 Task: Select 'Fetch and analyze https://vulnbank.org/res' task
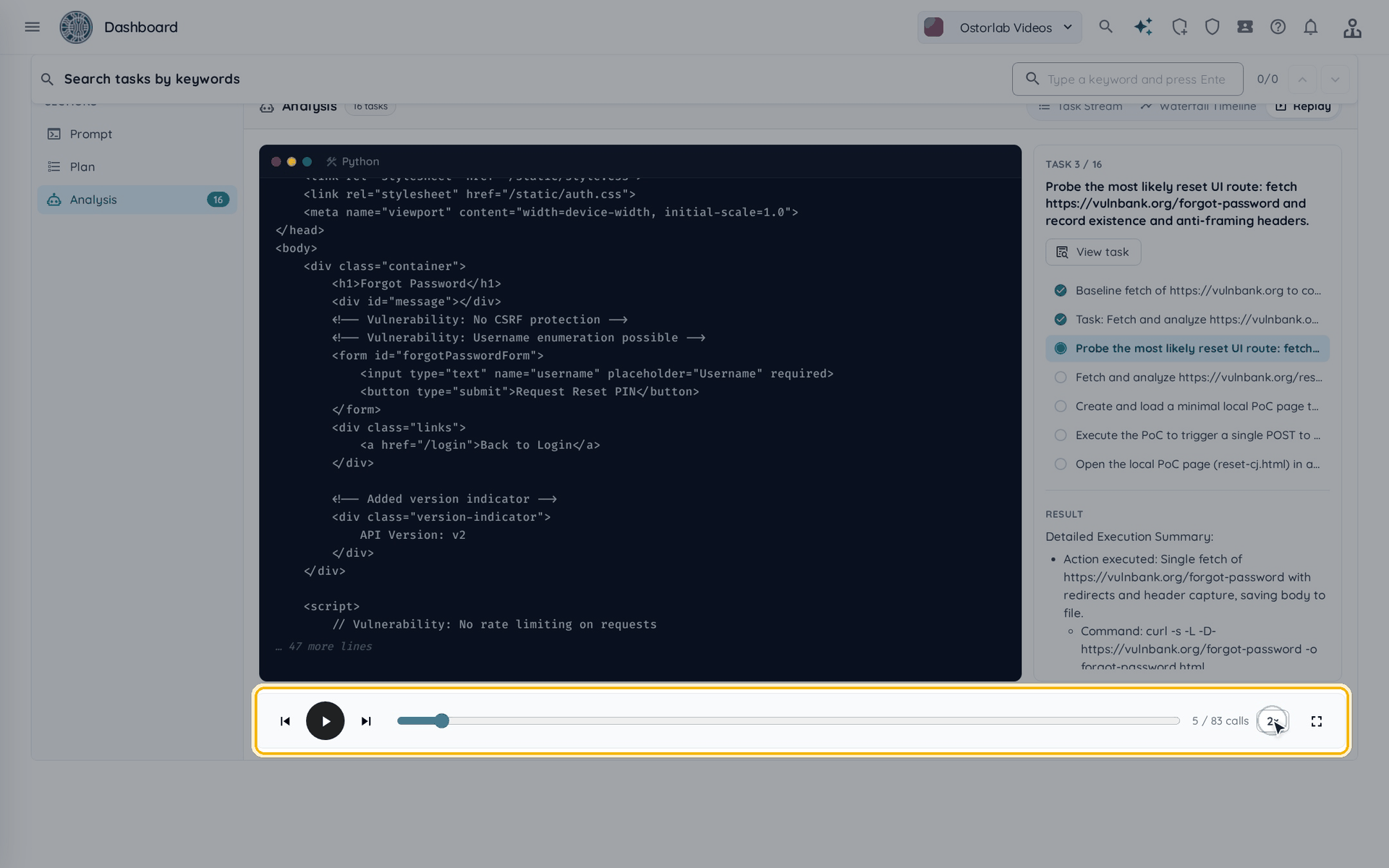click(1187, 378)
